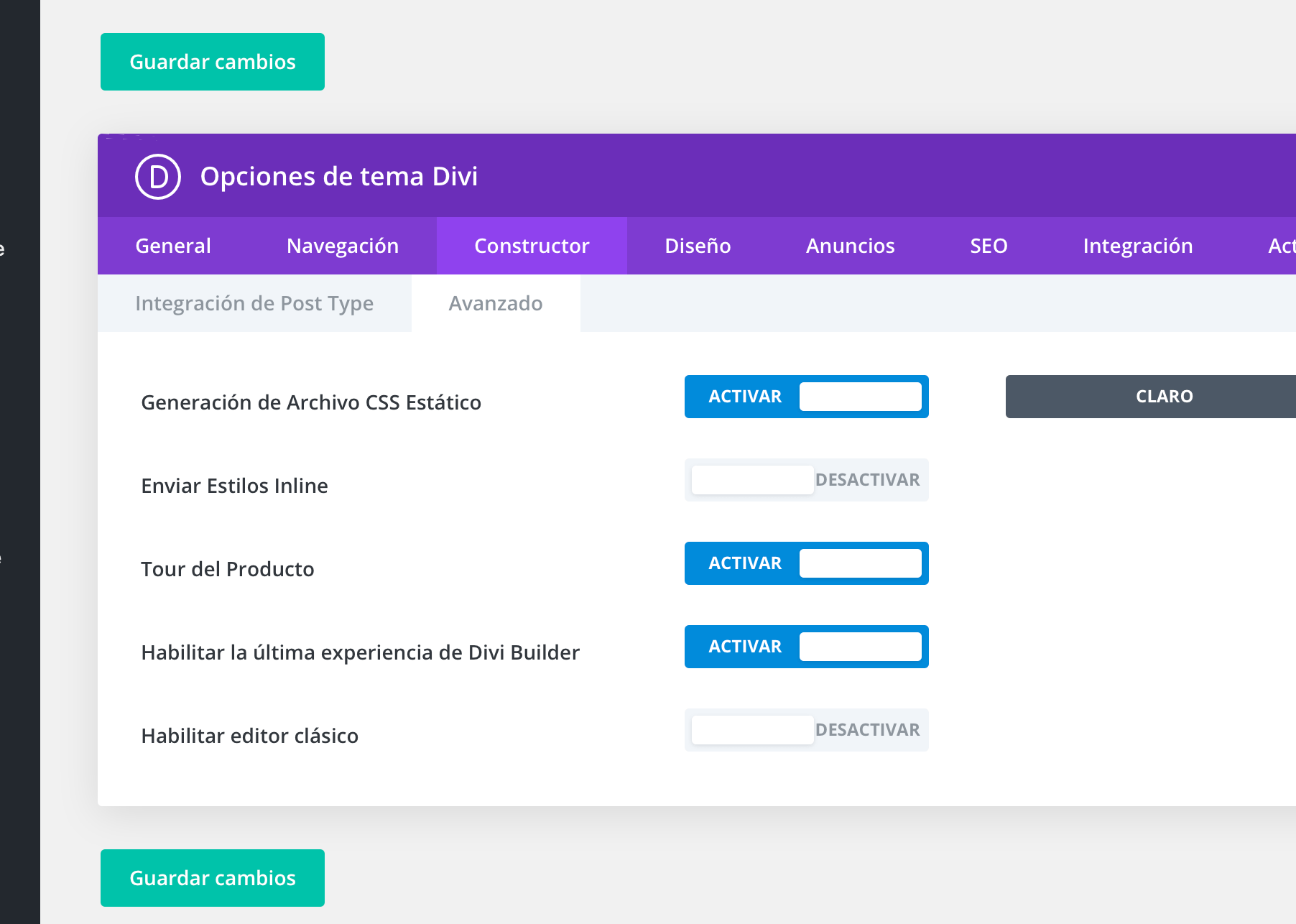The height and width of the screenshot is (924, 1296).
Task: Click the Enviar Estilos Inline label
Action: click(x=235, y=486)
